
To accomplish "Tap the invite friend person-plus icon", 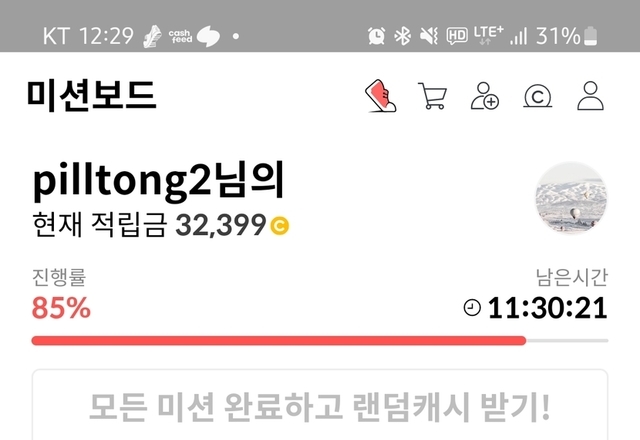I will point(485,96).
